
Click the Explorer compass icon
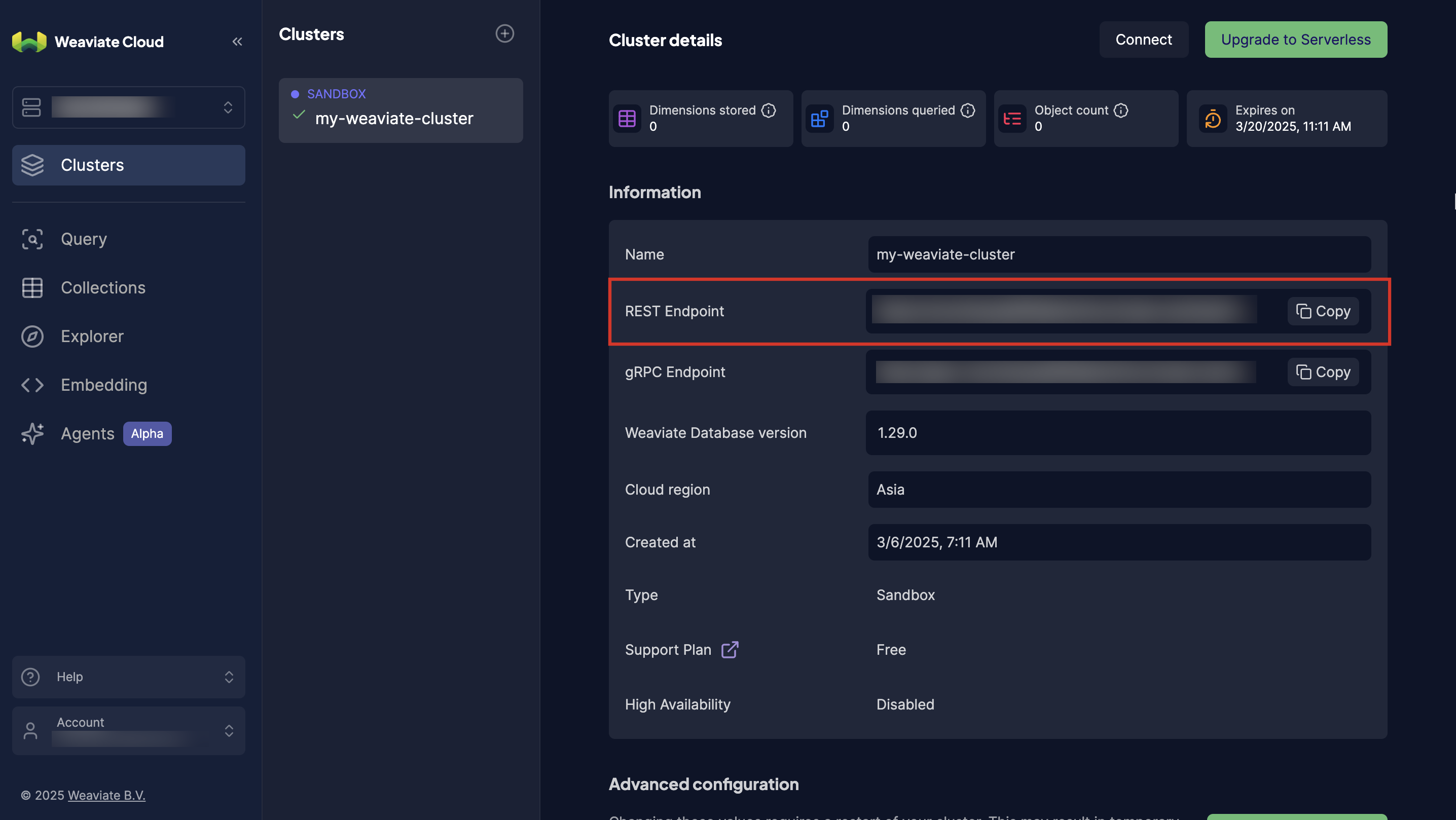32,336
